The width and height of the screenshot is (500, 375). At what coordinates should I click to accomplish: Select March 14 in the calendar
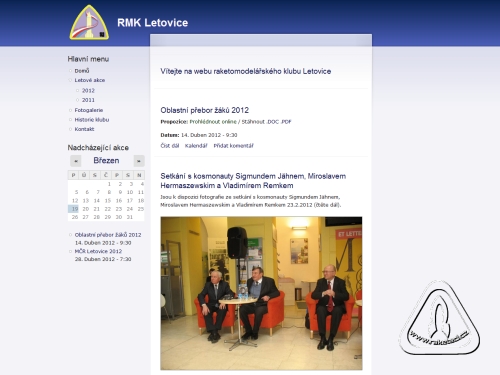click(x=97, y=201)
